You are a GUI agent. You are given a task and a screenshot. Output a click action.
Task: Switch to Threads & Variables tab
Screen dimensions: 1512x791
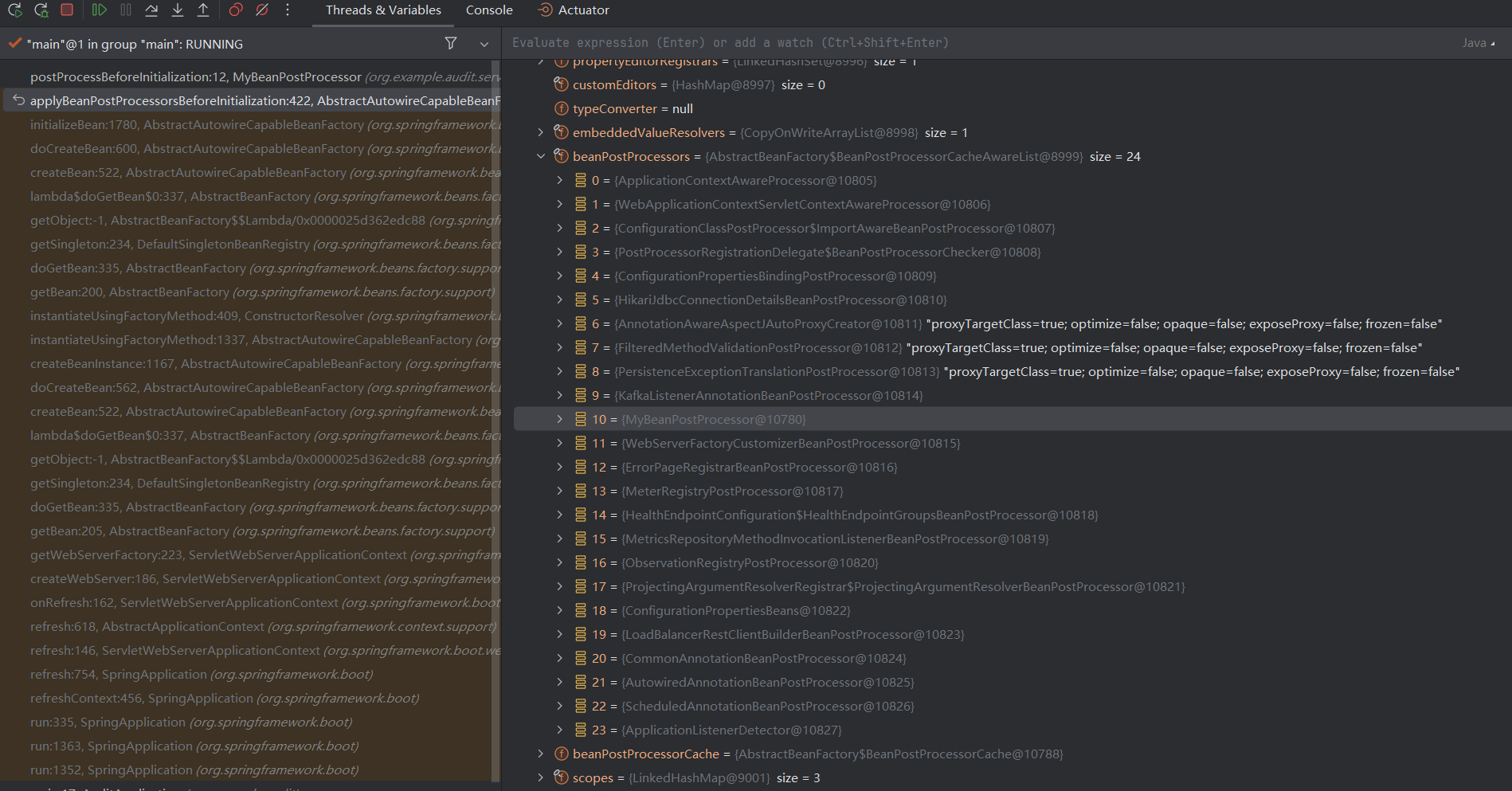383,10
